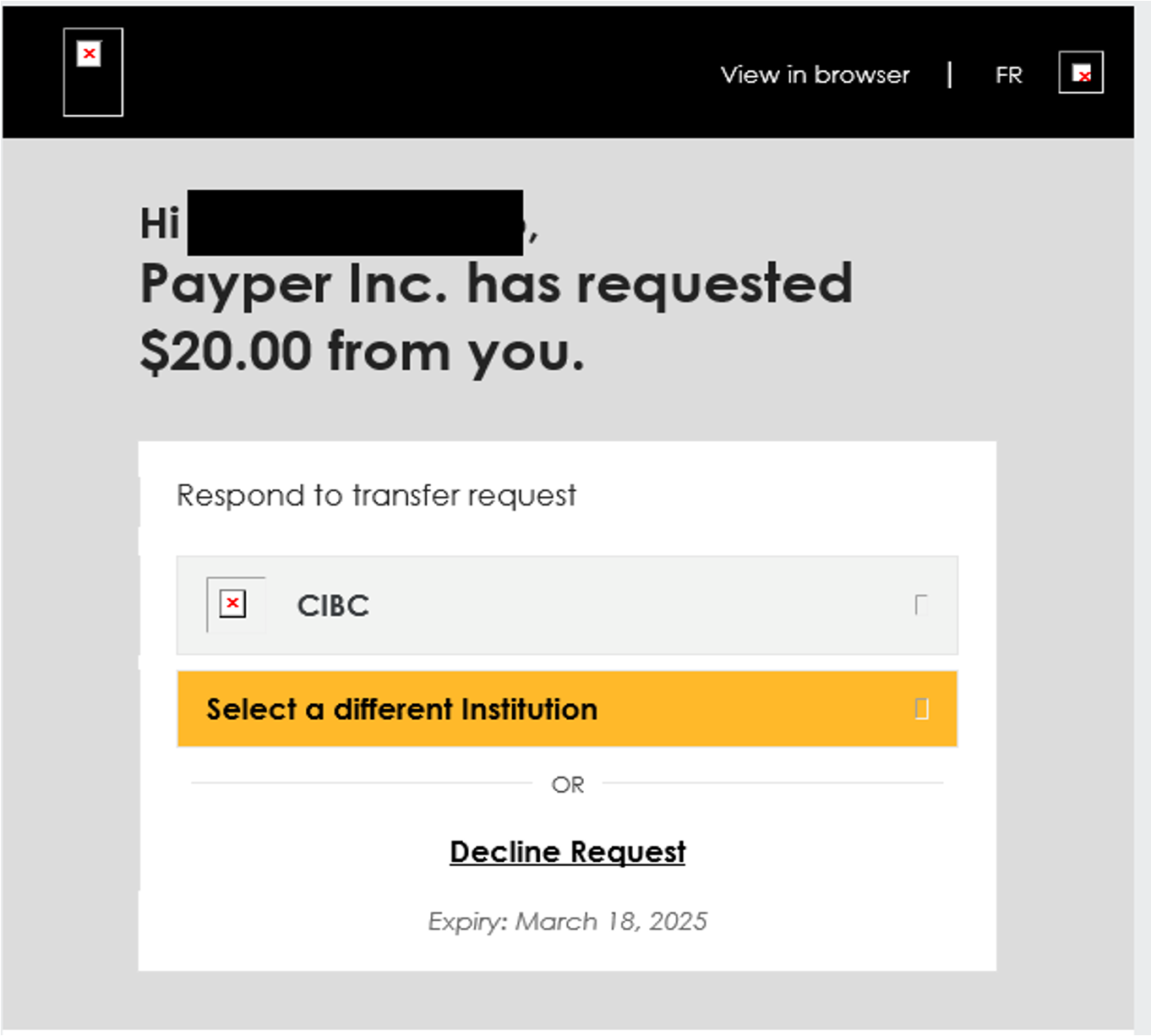The height and width of the screenshot is (1036, 1151).
Task: Click the arrow icon in CIBC row
Action: coord(921,605)
